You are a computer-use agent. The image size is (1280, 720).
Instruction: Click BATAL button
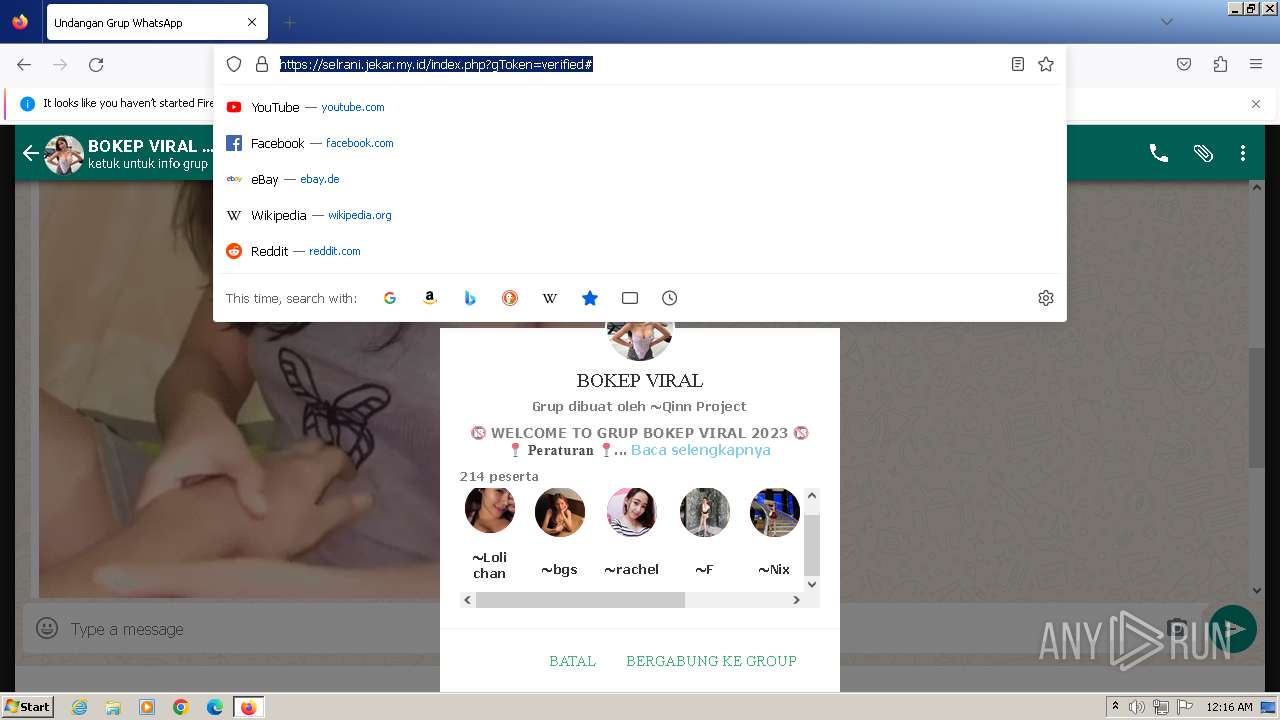[572, 661]
